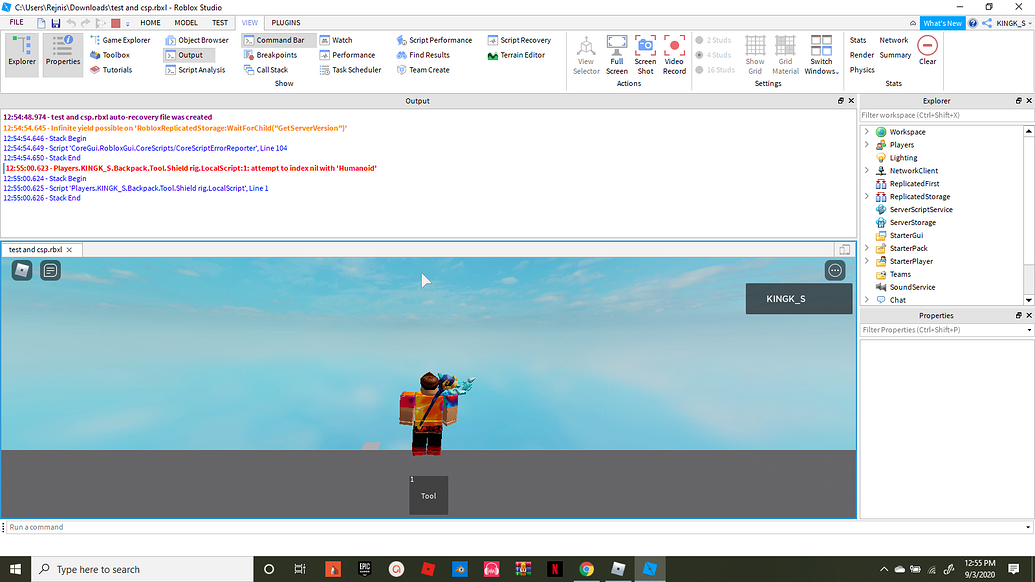Open the Performance window

347,55
